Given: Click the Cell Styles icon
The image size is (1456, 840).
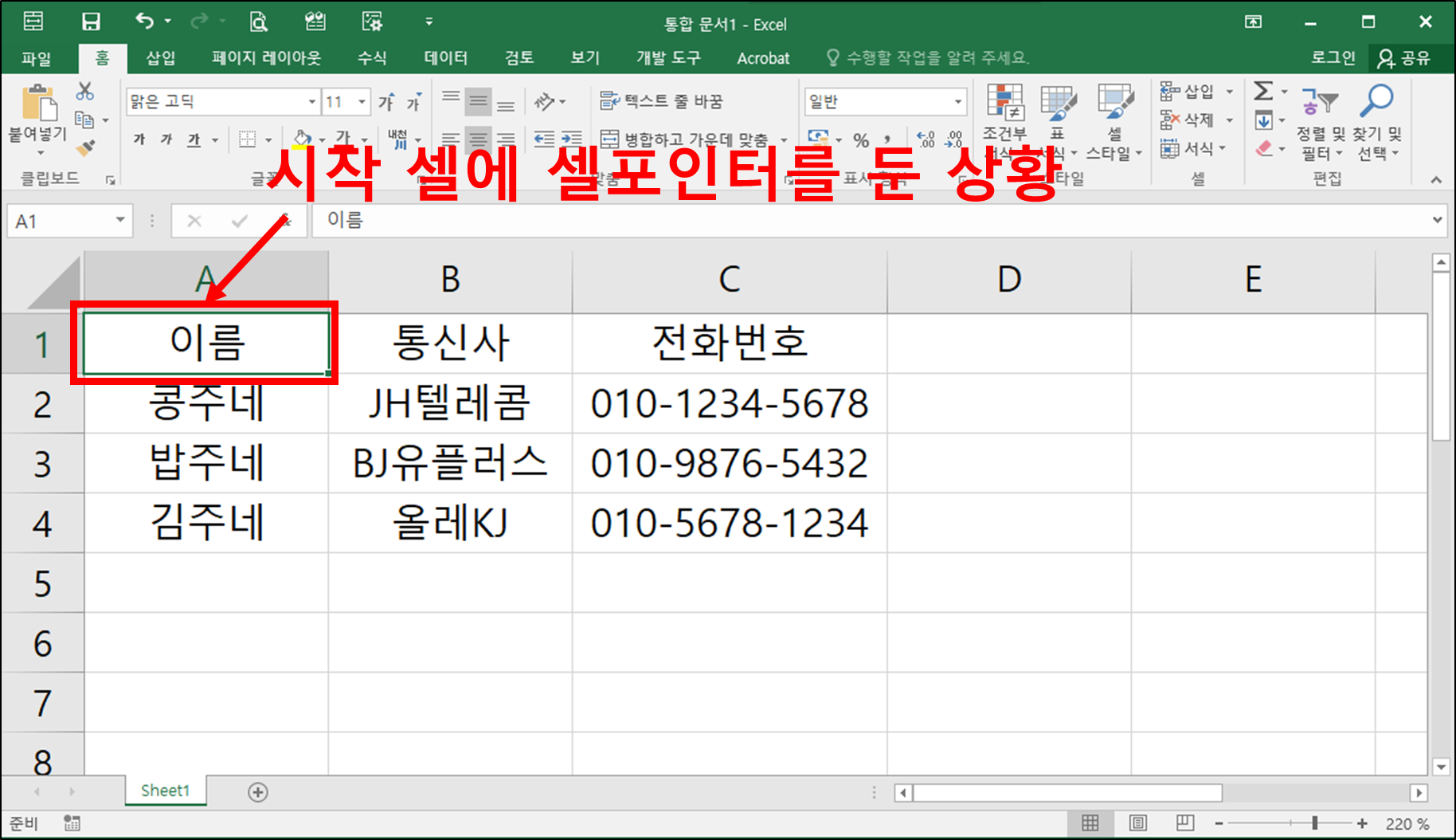Looking at the screenshot, I should (1114, 102).
